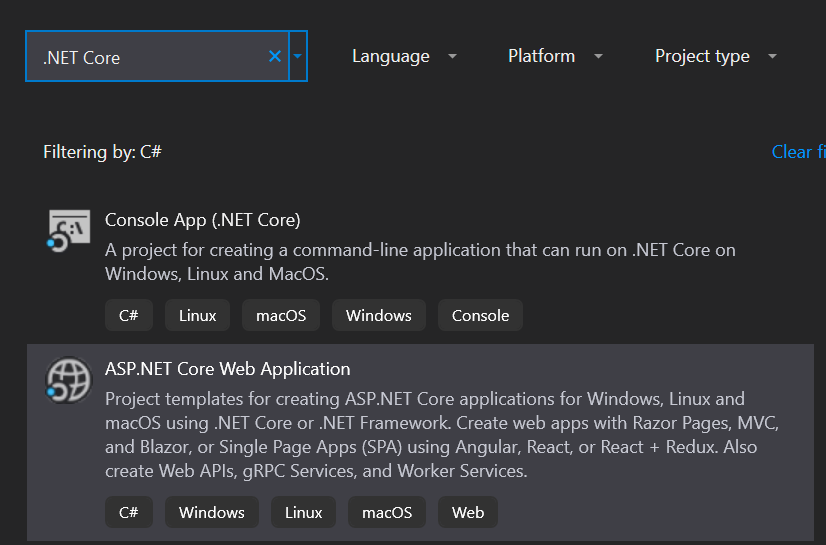Click macOS tag under ASP.NET Core

click(386, 513)
